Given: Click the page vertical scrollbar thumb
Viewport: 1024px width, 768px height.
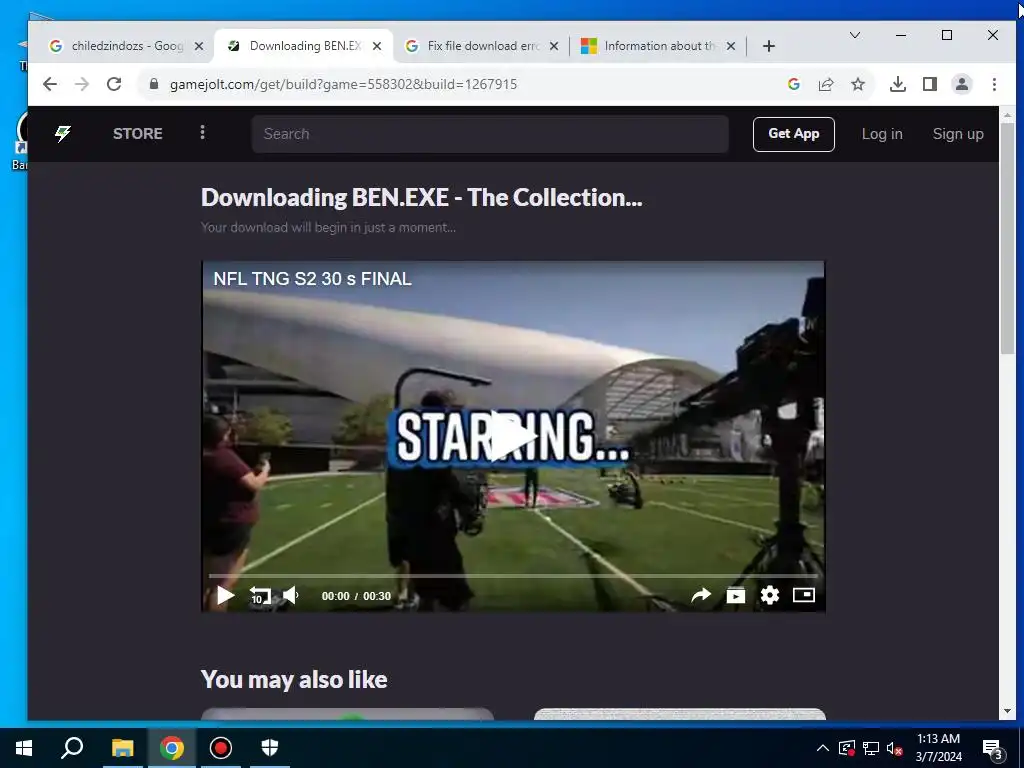Looking at the screenshot, I should 1007,238.
